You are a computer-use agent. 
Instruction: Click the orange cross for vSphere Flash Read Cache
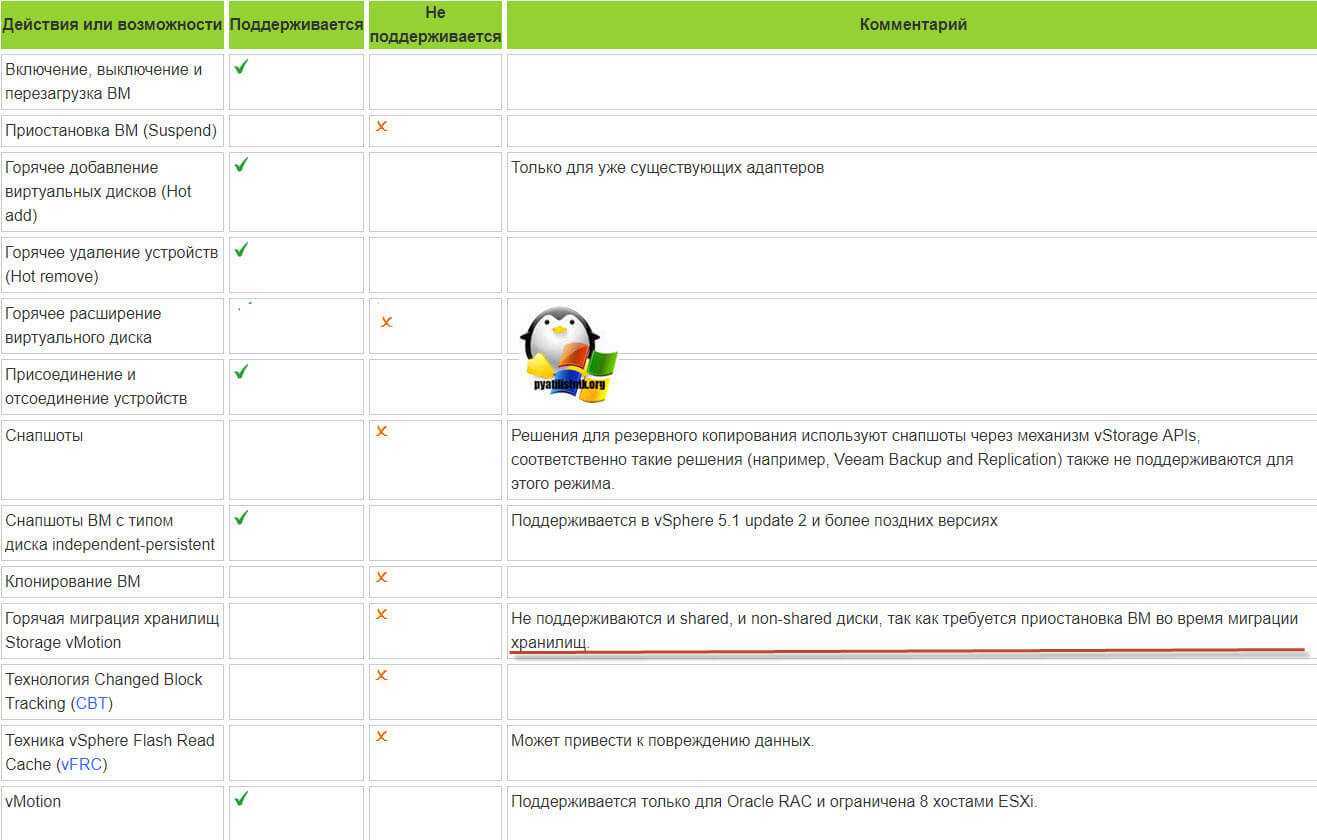pos(381,736)
